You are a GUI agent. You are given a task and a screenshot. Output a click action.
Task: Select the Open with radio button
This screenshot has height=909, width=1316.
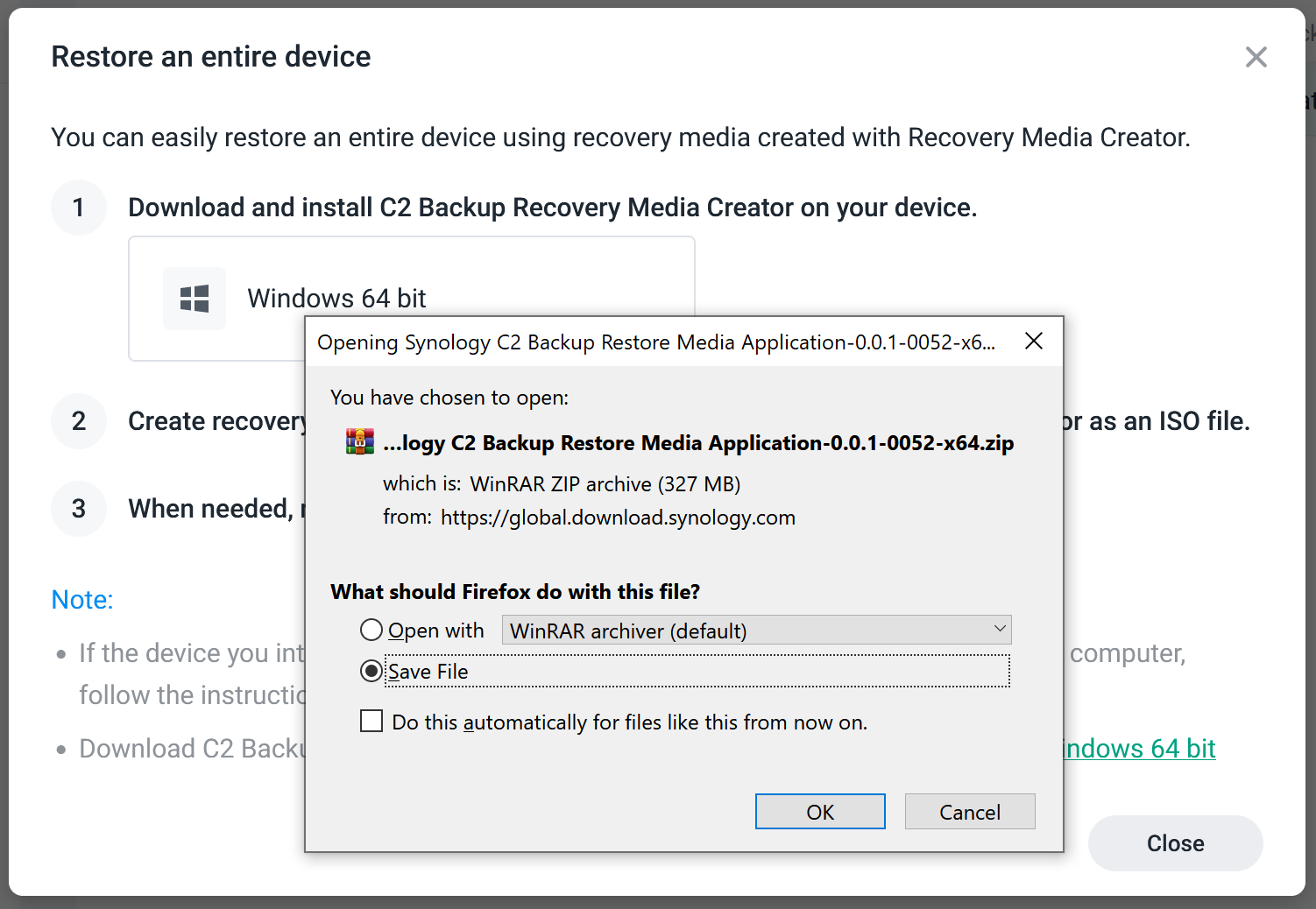[371, 630]
